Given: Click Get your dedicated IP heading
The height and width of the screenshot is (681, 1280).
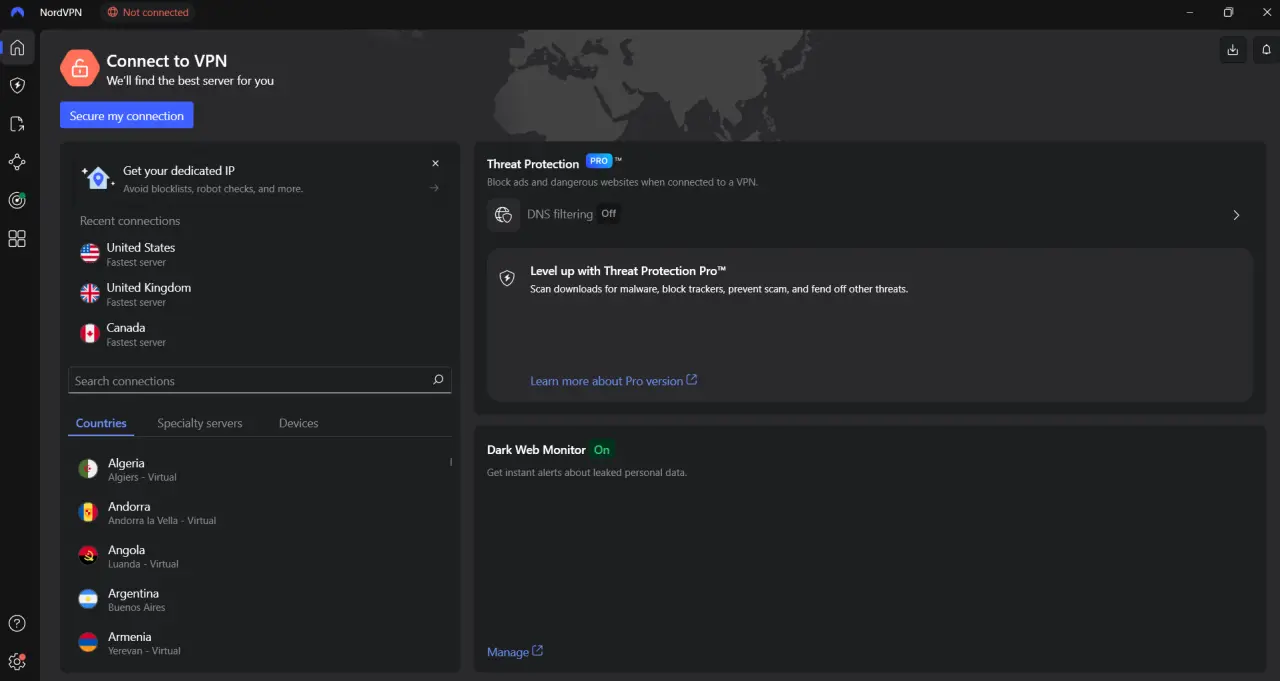Looking at the screenshot, I should tap(179, 171).
